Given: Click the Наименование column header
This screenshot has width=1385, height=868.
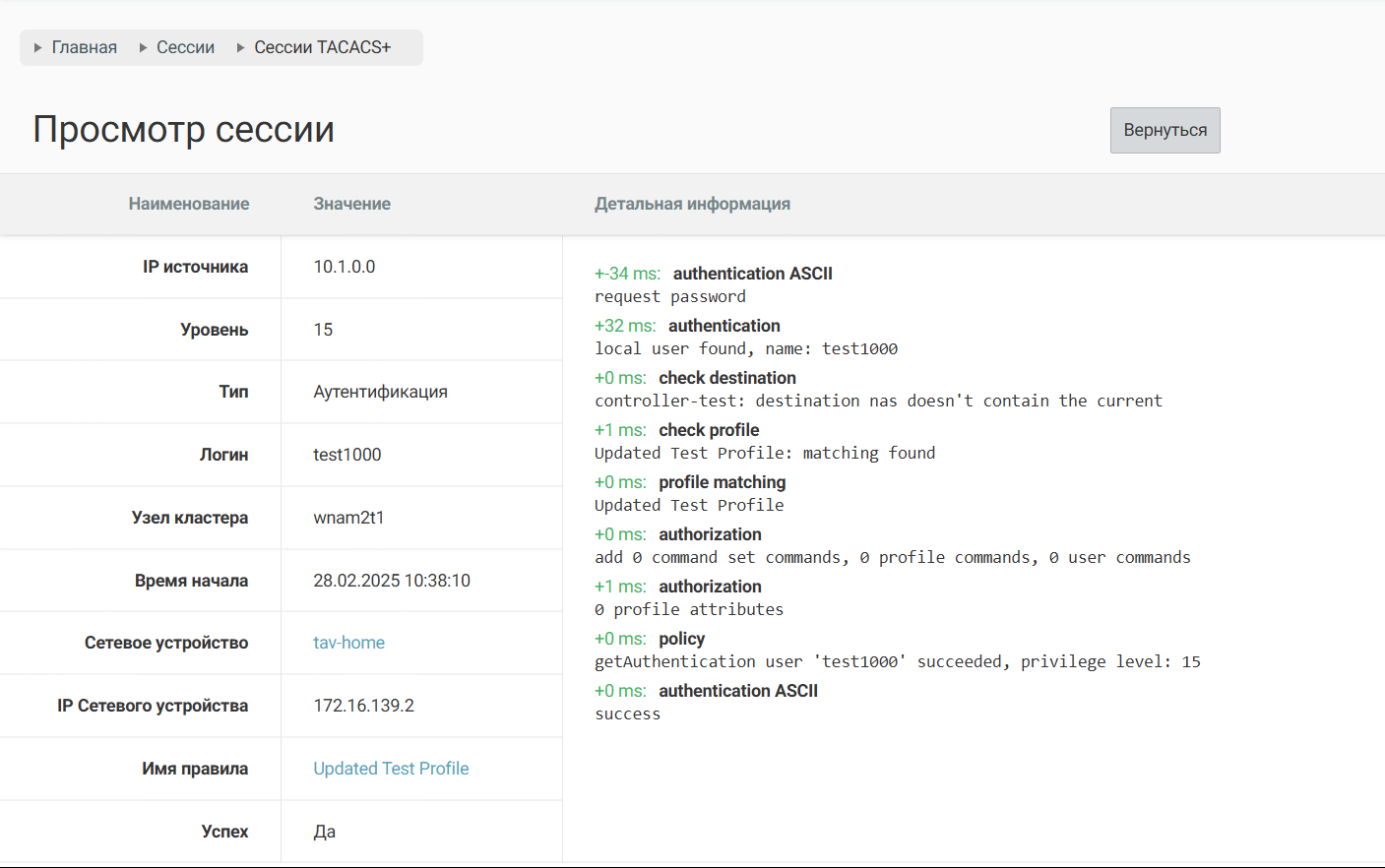Looking at the screenshot, I should pyautogui.click(x=188, y=204).
